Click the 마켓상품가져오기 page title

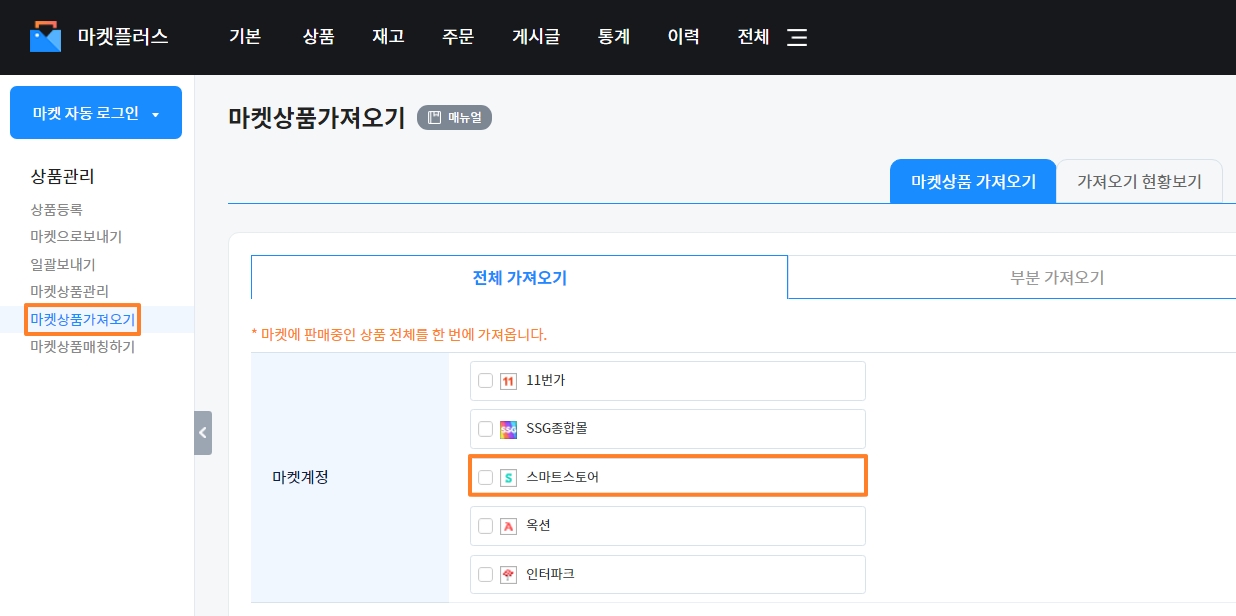pyautogui.click(x=317, y=117)
